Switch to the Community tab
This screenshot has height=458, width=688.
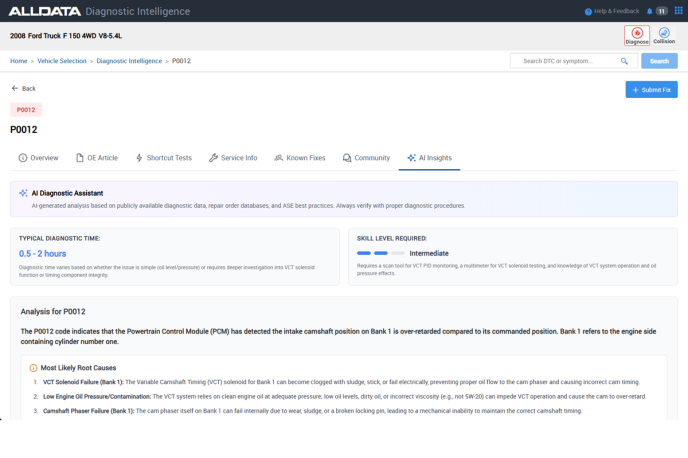(x=366, y=157)
